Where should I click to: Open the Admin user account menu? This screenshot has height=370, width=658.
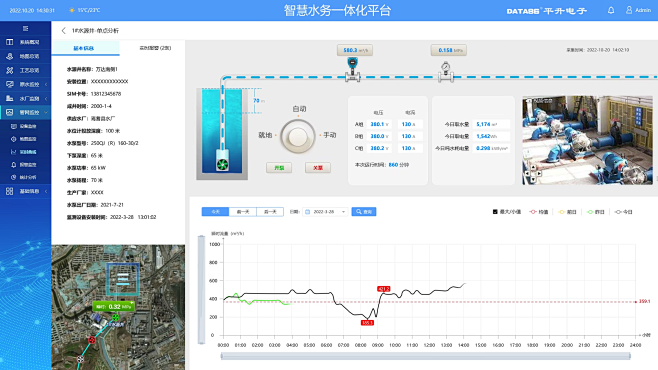click(x=638, y=10)
